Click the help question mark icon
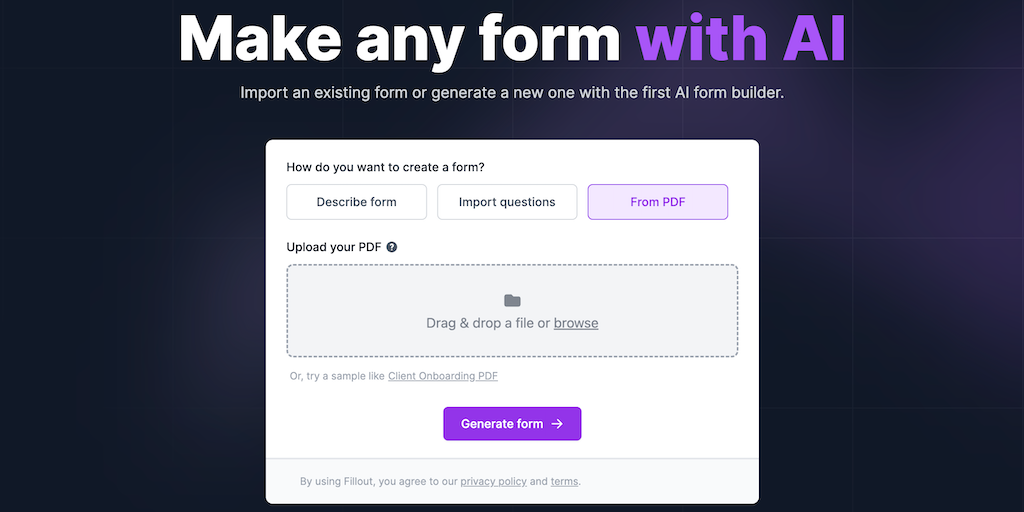The height and width of the screenshot is (512, 1024). 392,247
